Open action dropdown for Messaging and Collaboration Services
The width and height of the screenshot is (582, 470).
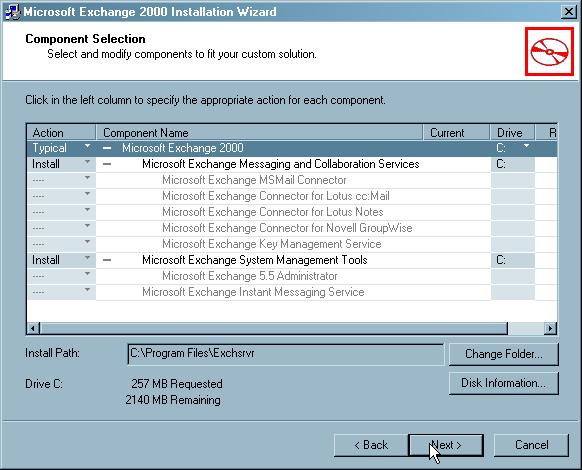click(87, 163)
